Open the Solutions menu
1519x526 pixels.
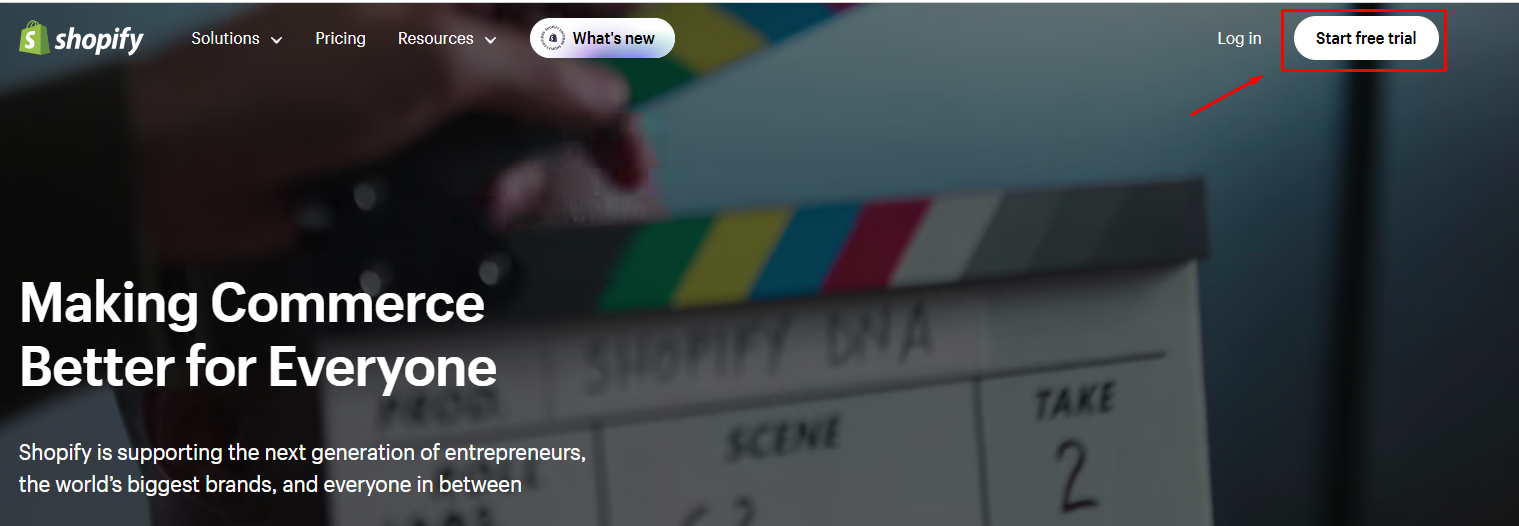[x=237, y=38]
